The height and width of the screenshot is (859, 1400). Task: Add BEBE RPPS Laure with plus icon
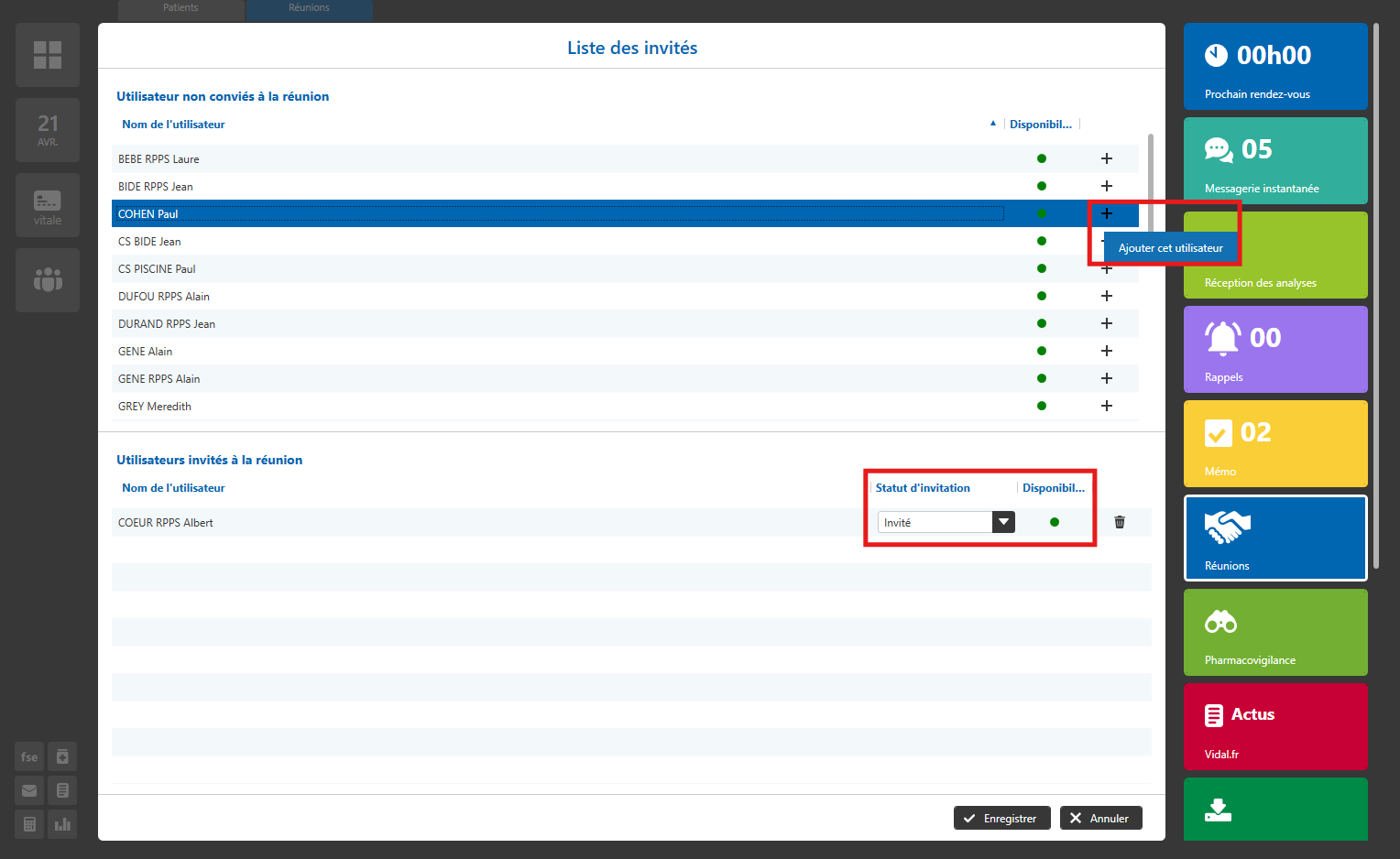[1106, 158]
